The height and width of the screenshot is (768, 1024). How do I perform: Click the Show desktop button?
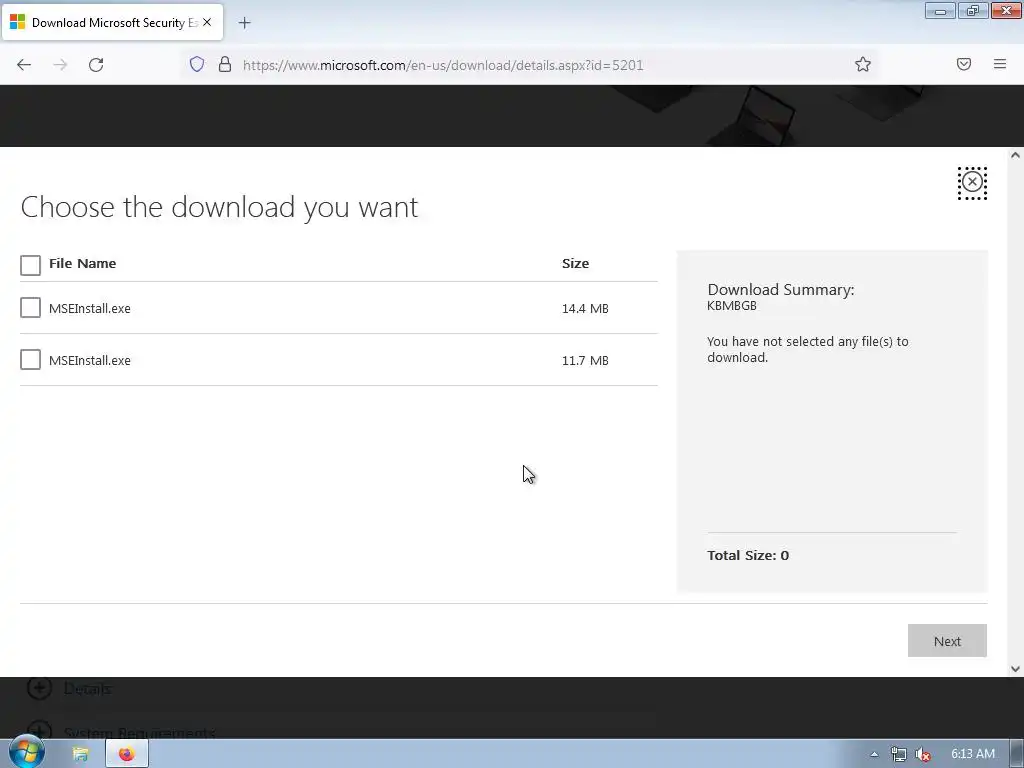(x=1016, y=754)
